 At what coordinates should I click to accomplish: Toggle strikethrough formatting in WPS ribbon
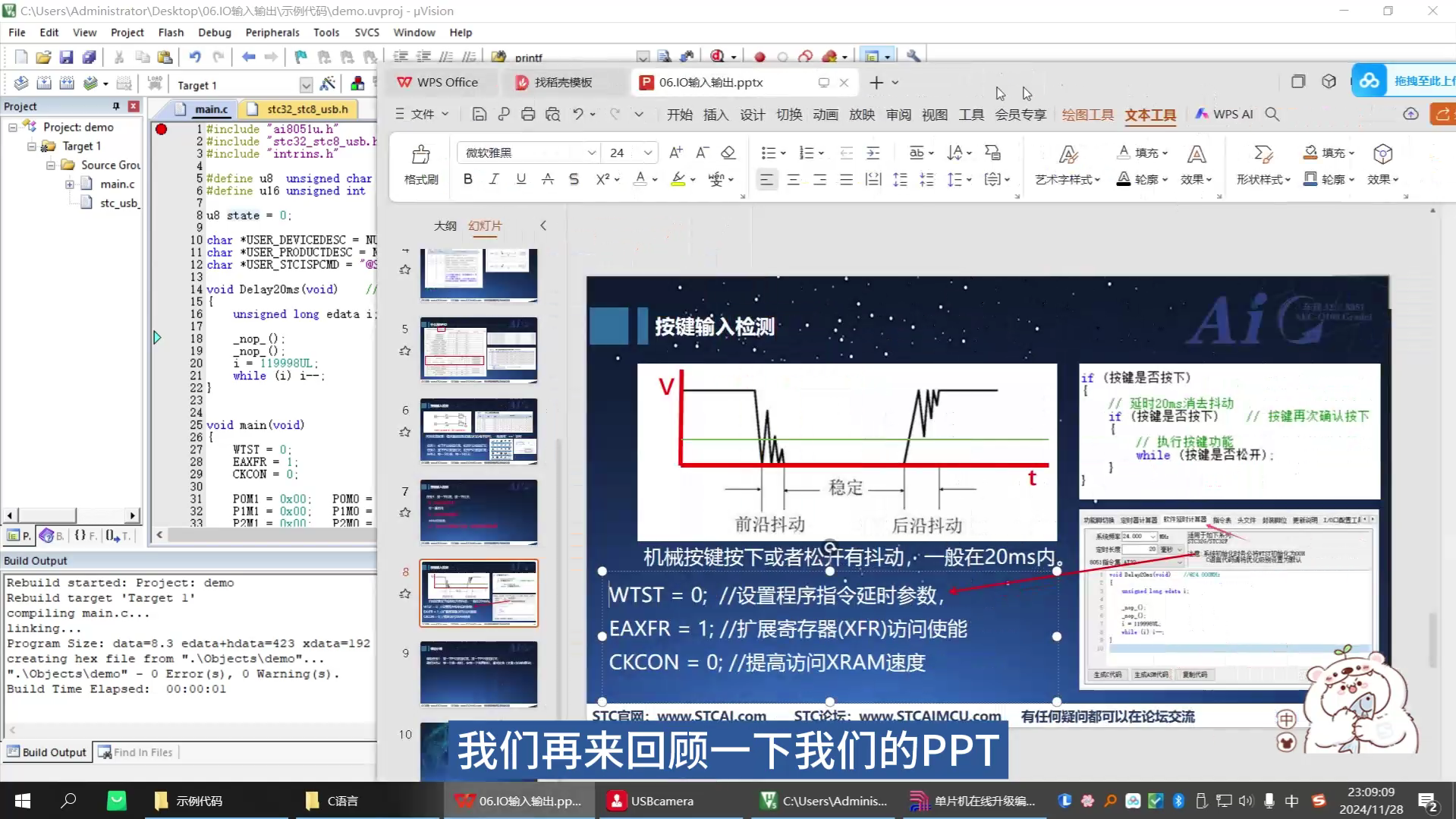[x=547, y=179]
